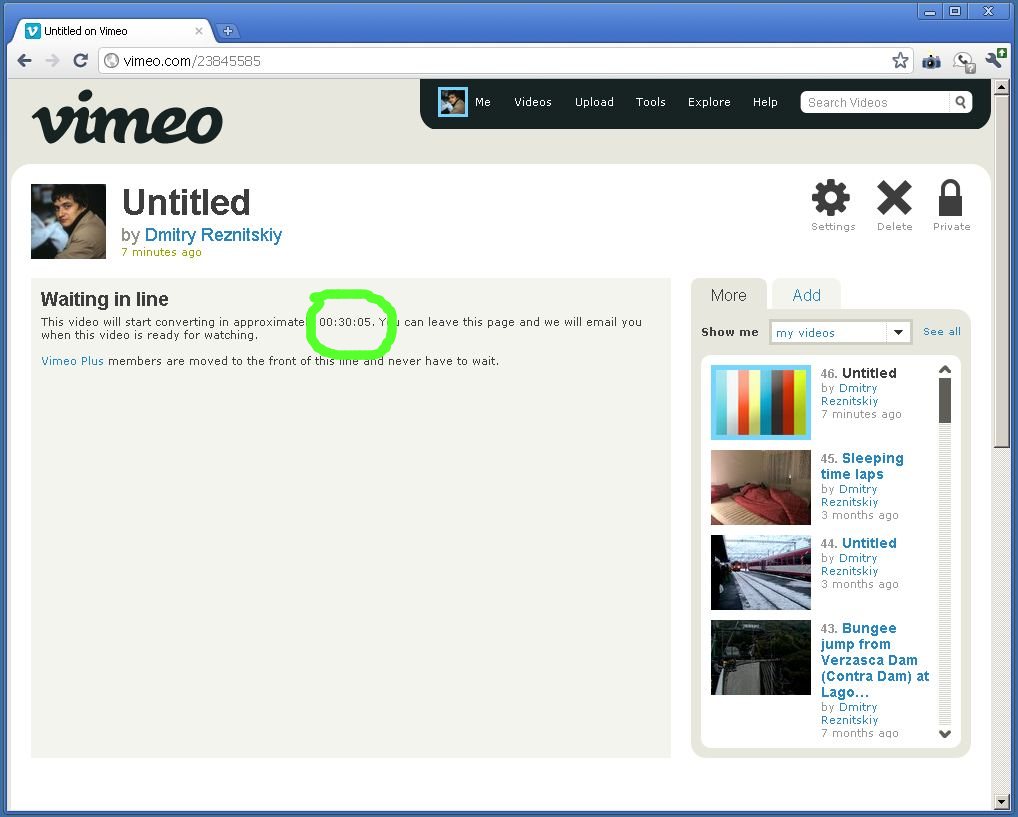Click the search magnifier icon
This screenshot has height=817, width=1018.
point(960,102)
